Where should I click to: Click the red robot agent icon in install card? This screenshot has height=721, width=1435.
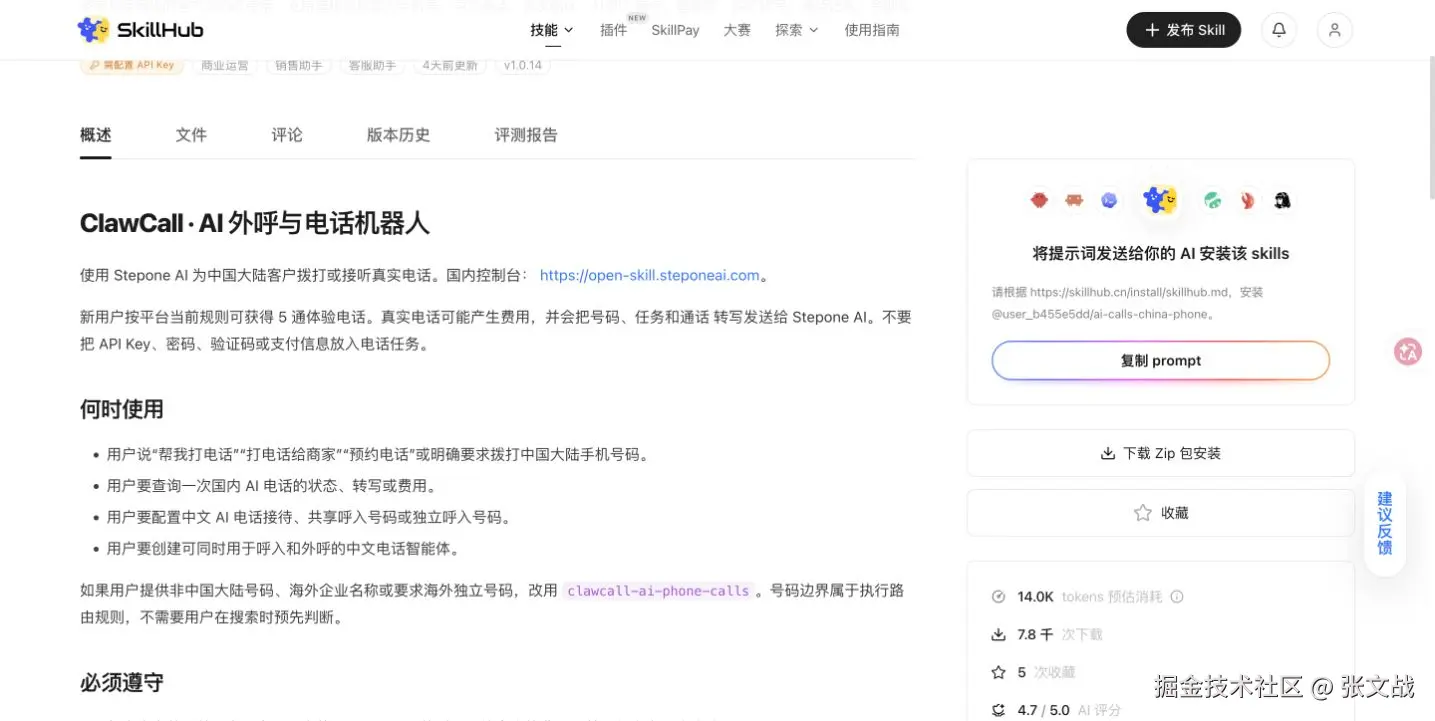(1039, 200)
